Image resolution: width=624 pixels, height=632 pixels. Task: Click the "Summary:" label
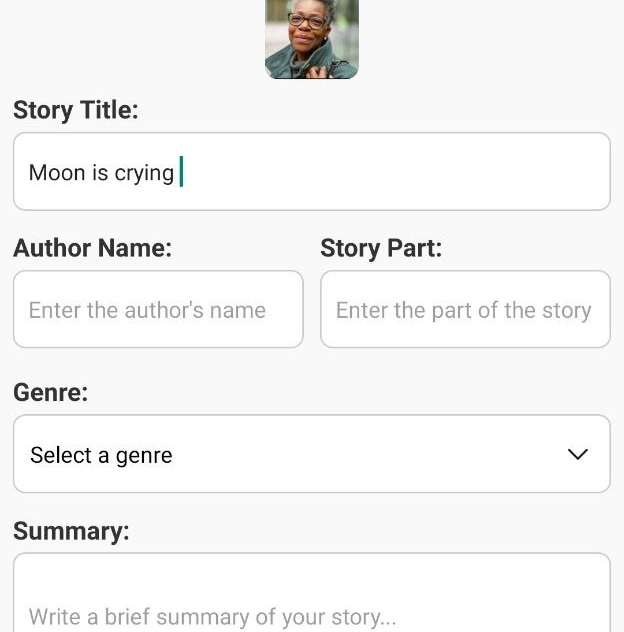71,531
